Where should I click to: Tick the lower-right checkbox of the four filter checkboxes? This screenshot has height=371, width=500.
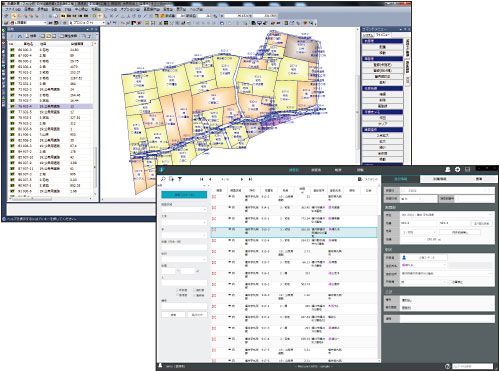(194, 295)
